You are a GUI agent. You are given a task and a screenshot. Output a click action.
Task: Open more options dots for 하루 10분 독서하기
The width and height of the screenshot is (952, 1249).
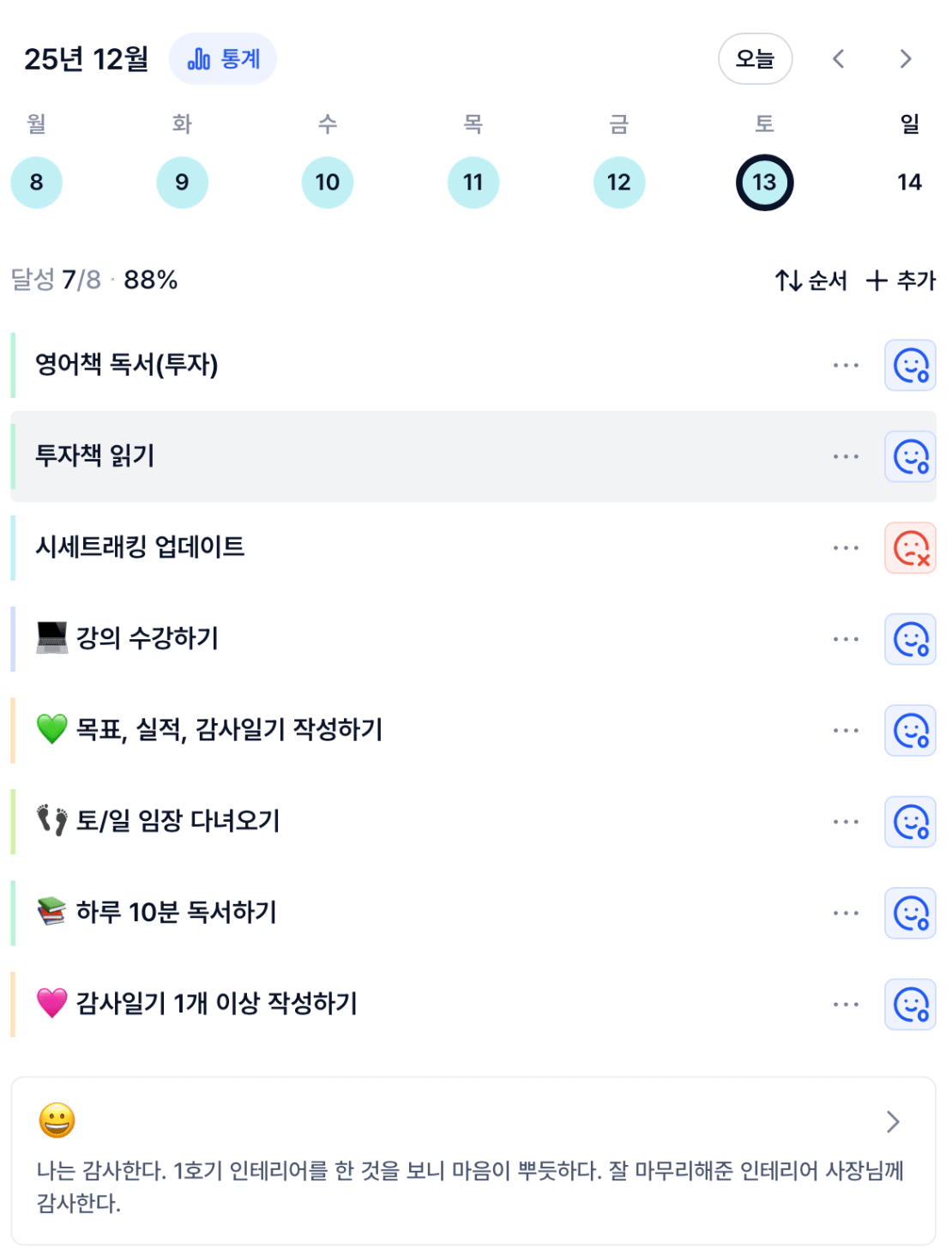[x=846, y=914]
